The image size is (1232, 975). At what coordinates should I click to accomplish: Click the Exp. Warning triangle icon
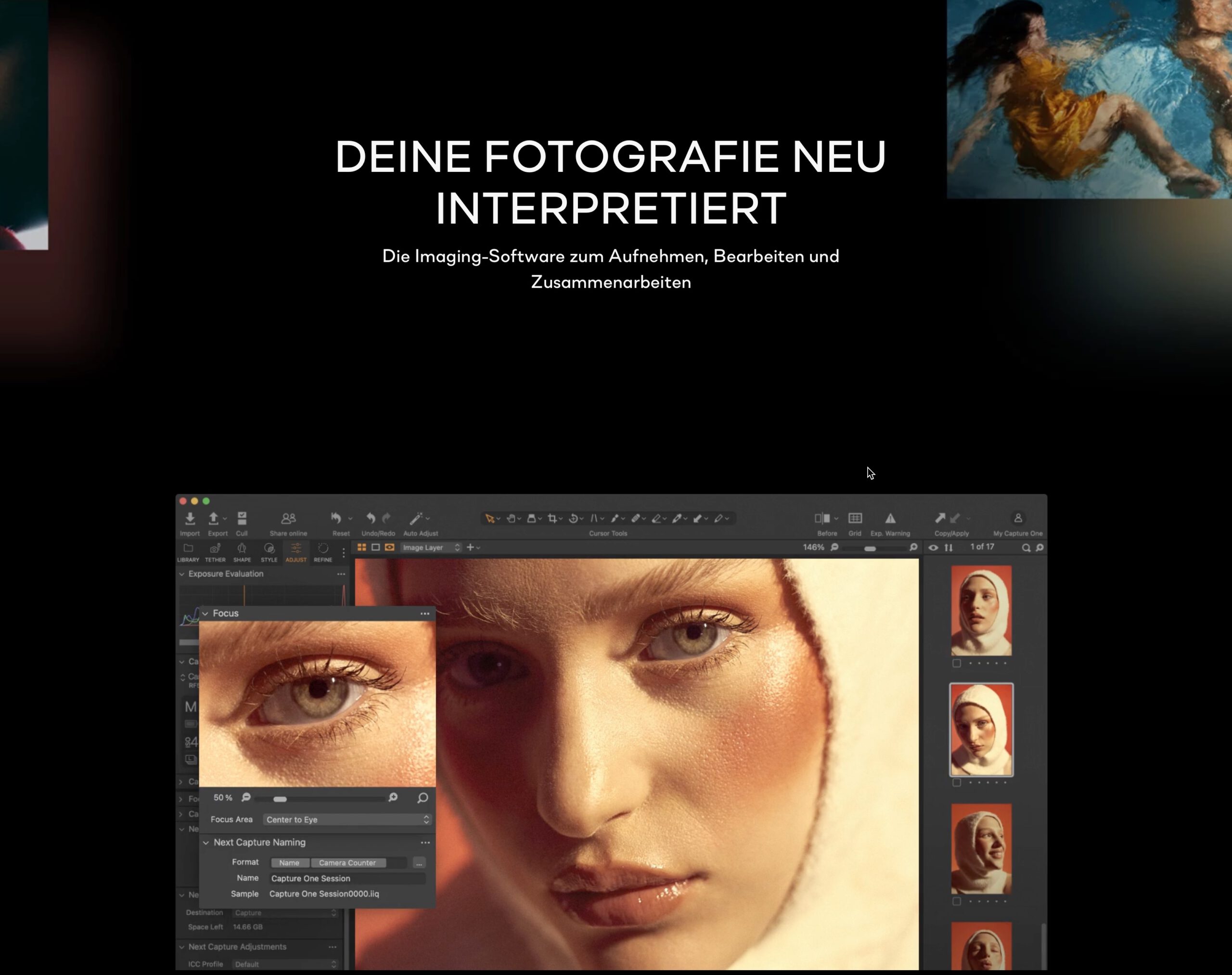click(890, 518)
